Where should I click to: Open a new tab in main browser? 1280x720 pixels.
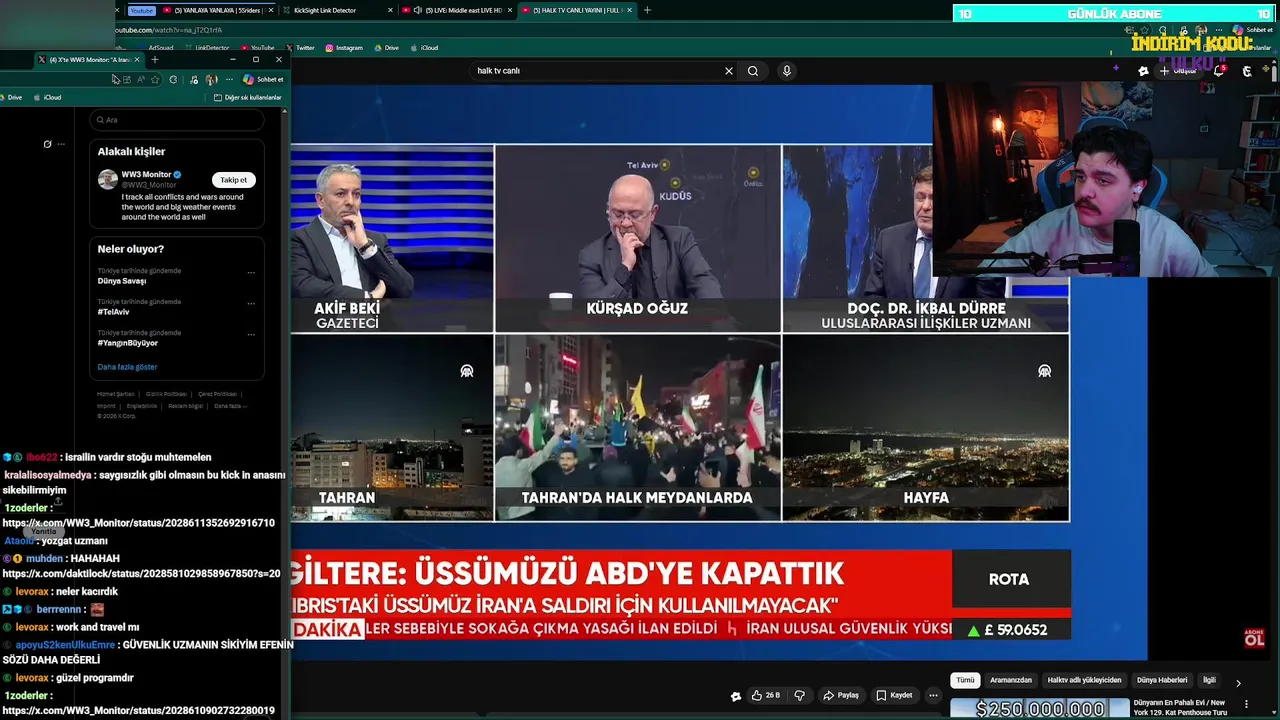point(647,10)
